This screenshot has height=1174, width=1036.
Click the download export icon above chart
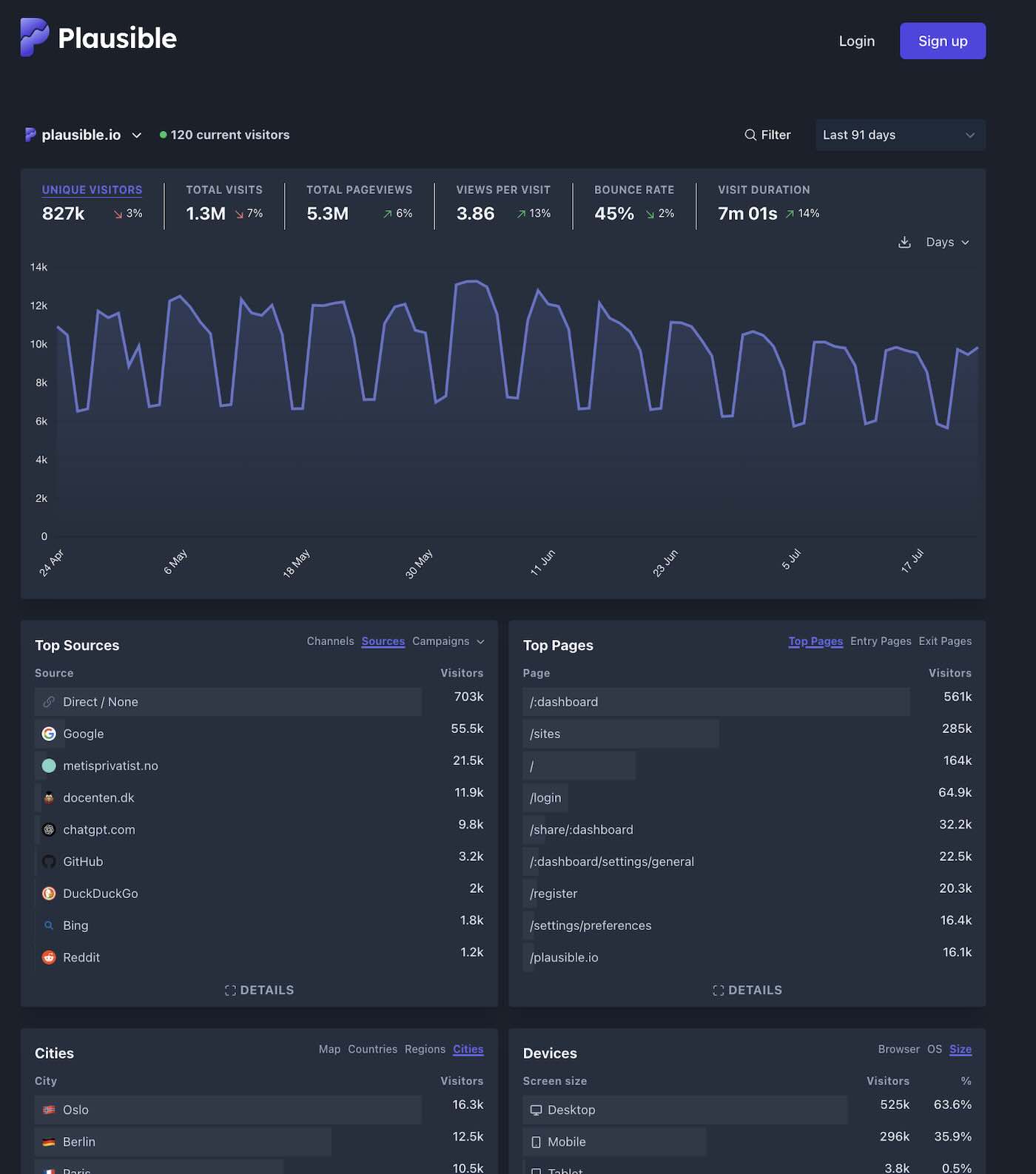click(x=904, y=243)
